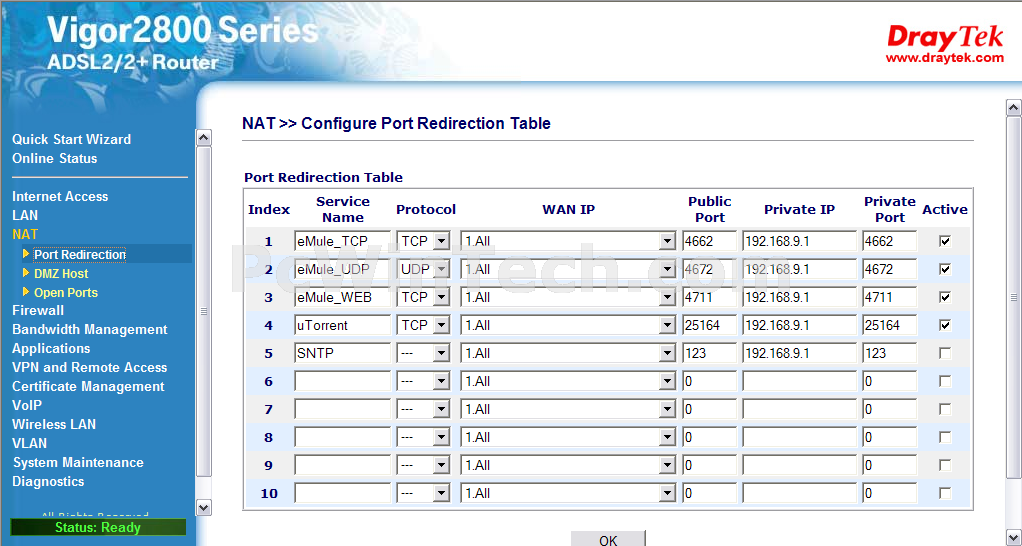Click Private IP field of SNTP row
Screen dimensions: 1022x546
[x=799, y=353]
